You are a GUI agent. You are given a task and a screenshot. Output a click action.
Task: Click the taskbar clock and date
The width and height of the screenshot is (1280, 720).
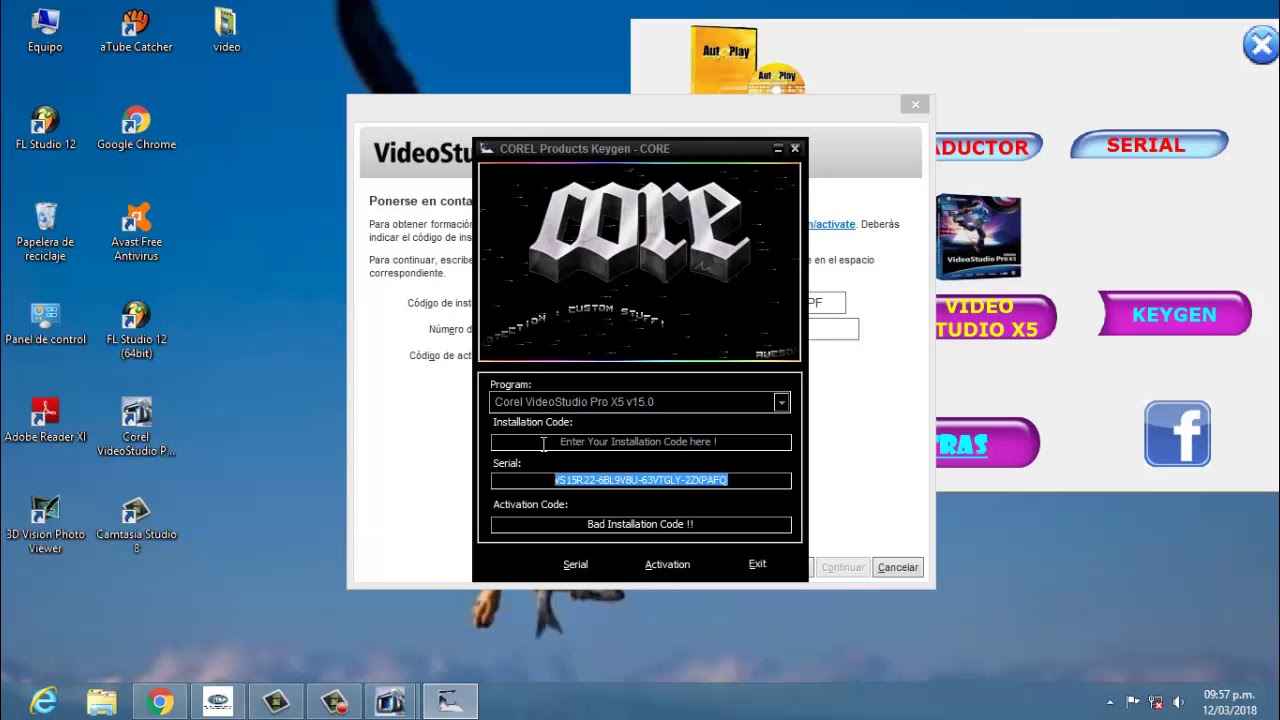coord(1229,702)
